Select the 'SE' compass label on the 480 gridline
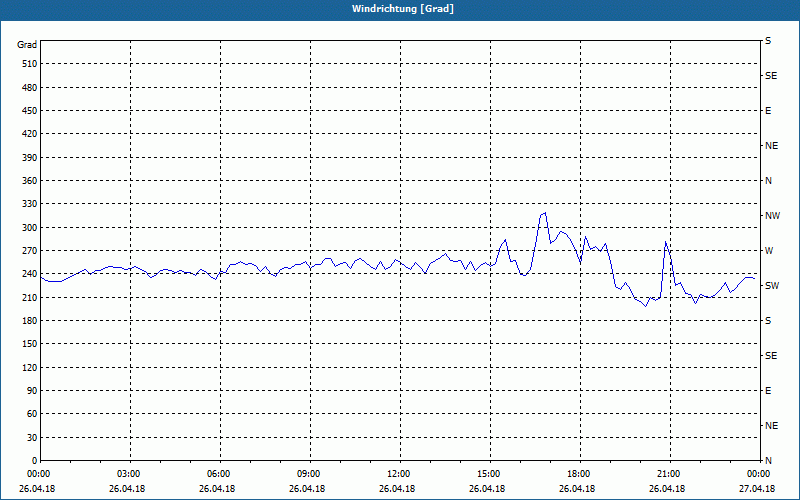This screenshot has width=800, height=500. point(771,76)
